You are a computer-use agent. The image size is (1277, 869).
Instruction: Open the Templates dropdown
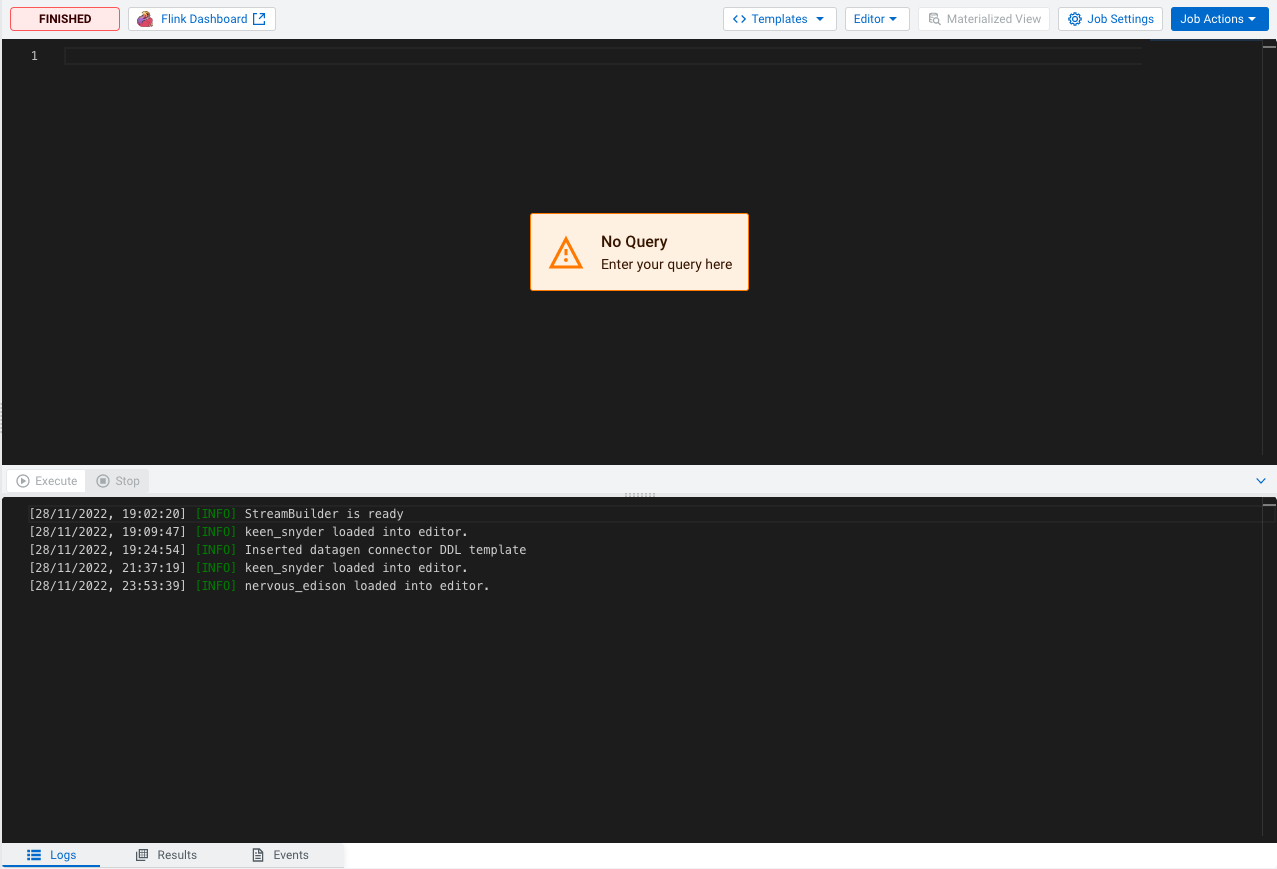(779, 19)
